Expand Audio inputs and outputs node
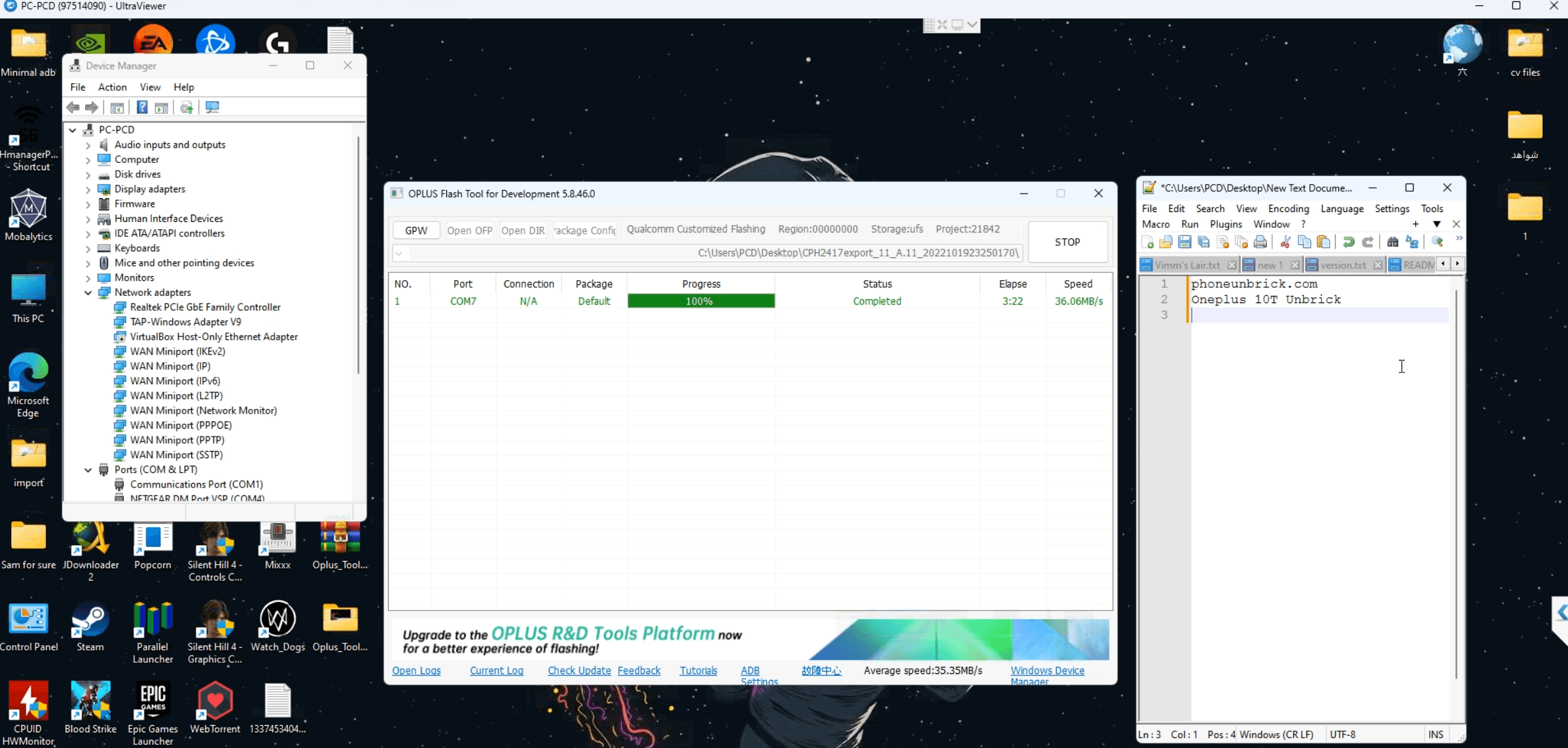 [x=88, y=145]
